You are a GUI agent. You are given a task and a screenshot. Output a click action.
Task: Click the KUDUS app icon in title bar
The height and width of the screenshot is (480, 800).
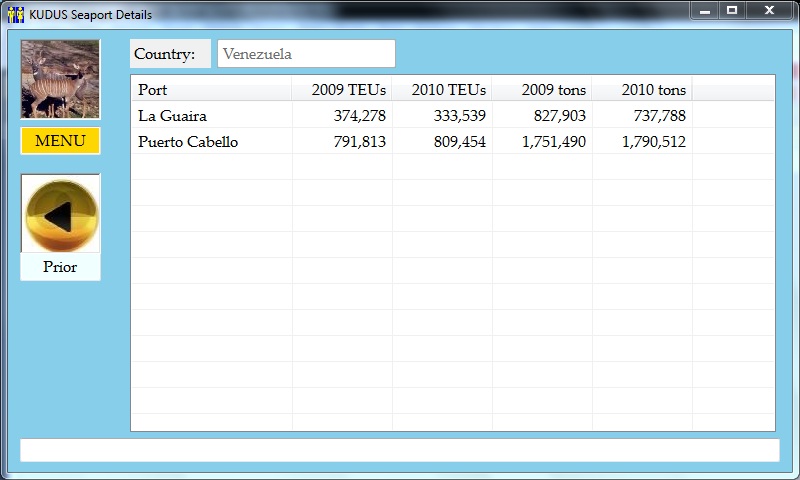[x=15, y=14]
